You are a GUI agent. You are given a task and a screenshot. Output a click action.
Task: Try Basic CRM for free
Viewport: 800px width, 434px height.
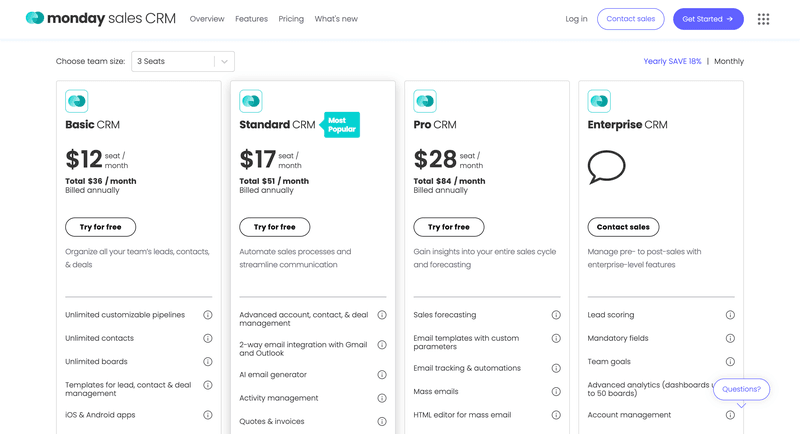(101, 227)
